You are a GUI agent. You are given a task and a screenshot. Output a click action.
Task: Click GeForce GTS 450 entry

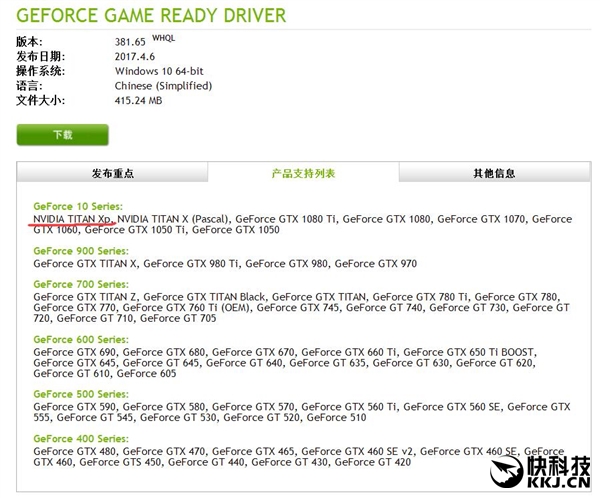[x=120, y=462]
